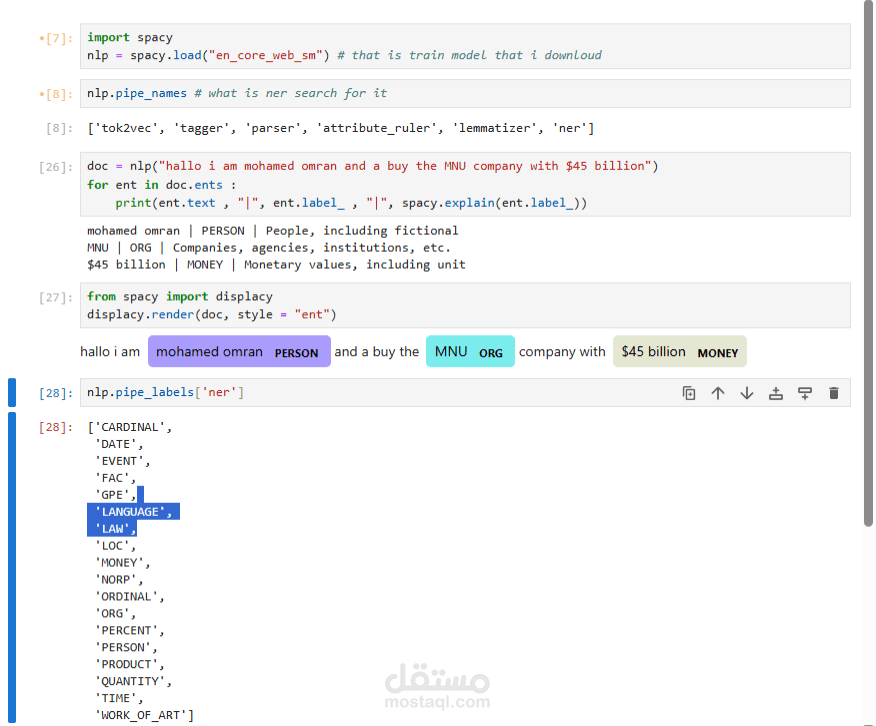Move cell 28 up with the arrow icon
Viewport: 876px width, 726px height.
pos(718,393)
